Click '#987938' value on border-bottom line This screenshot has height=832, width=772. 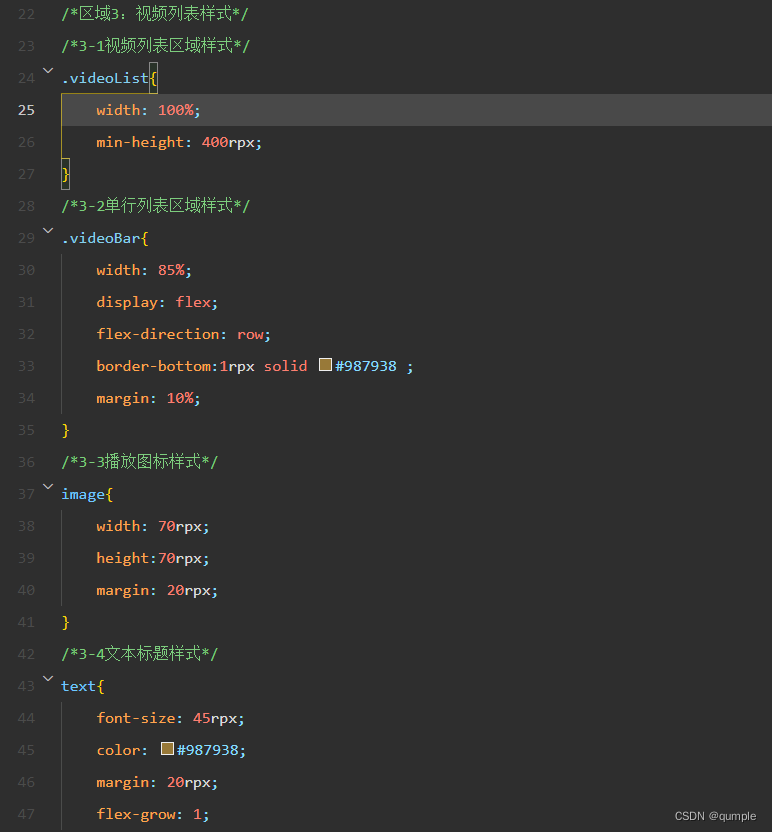(x=366, y=366)
